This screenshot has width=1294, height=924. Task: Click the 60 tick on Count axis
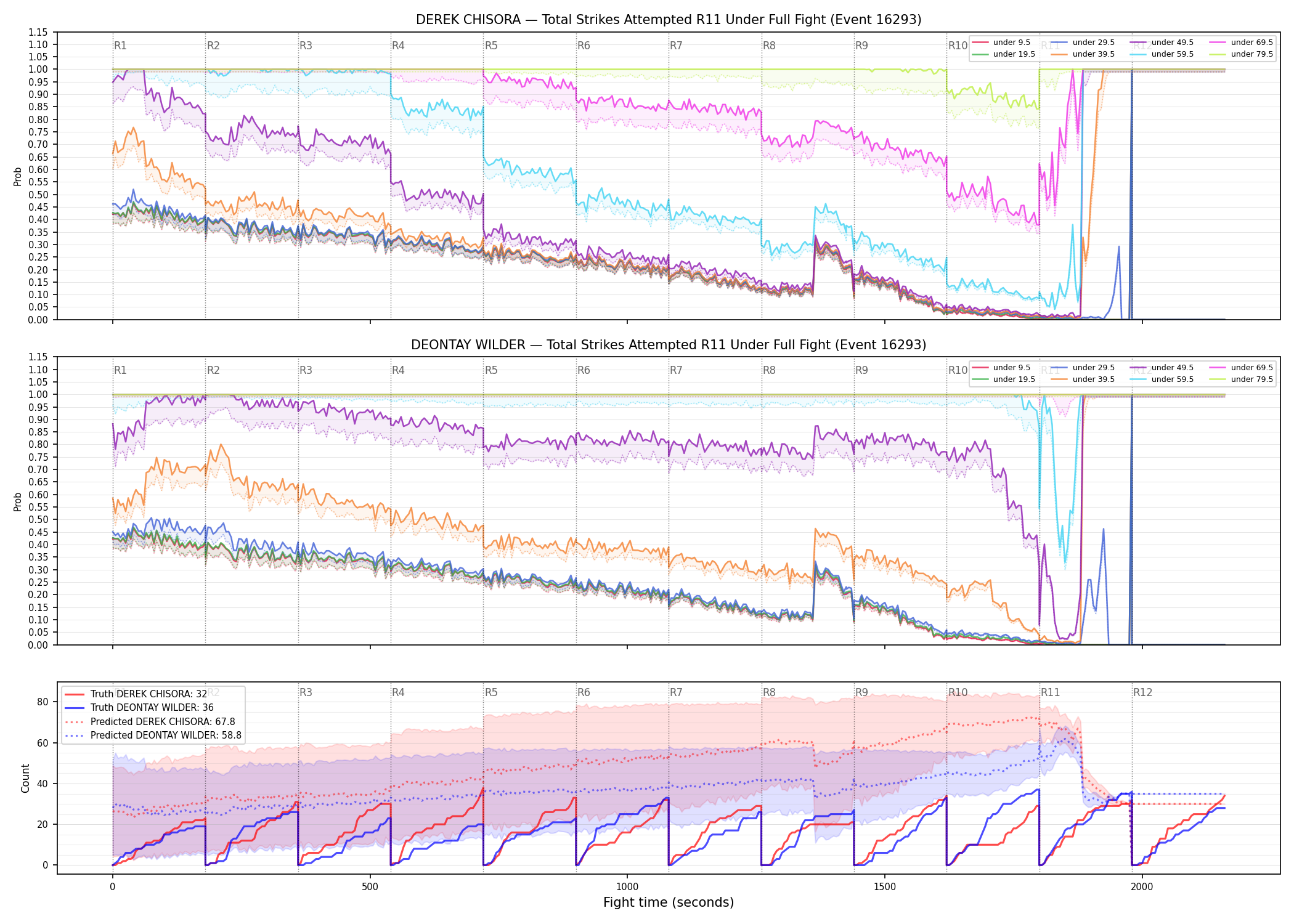pos(43,743)
